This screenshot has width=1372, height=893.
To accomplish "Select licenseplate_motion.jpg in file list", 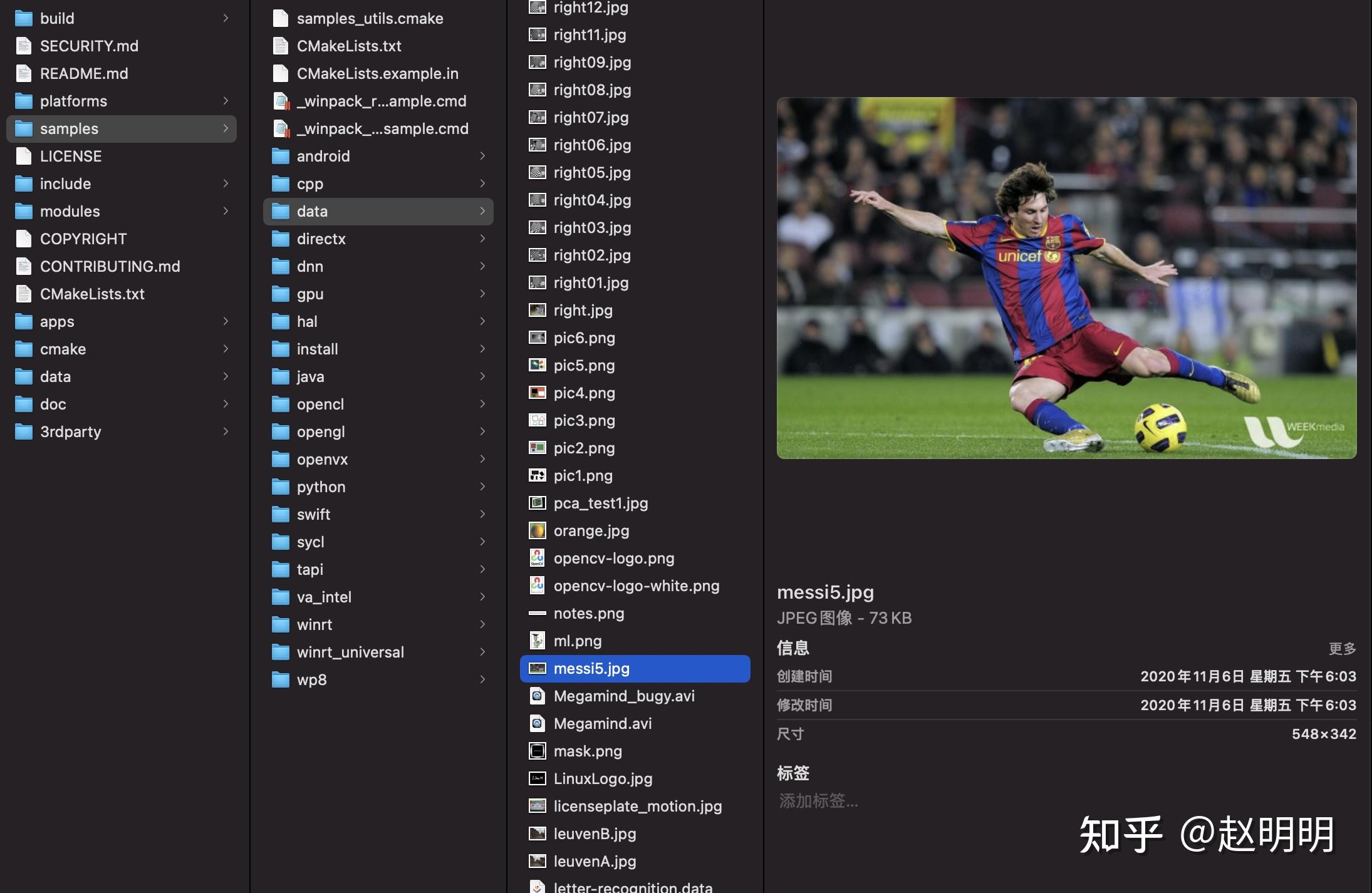I will (637, 806).
